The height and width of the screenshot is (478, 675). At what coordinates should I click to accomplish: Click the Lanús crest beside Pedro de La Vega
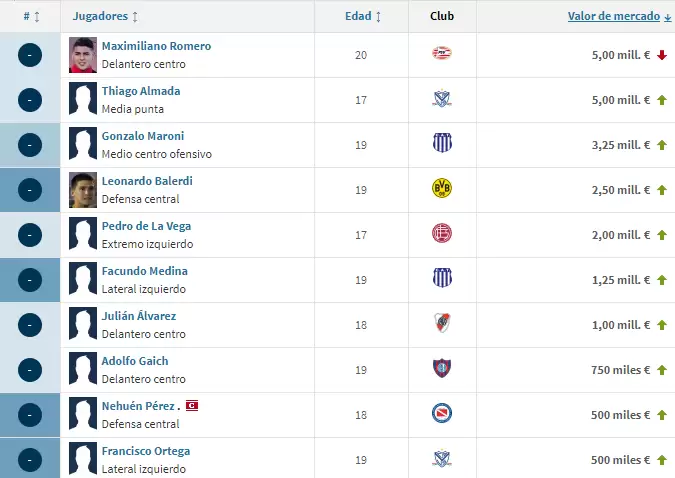(442, 234)
